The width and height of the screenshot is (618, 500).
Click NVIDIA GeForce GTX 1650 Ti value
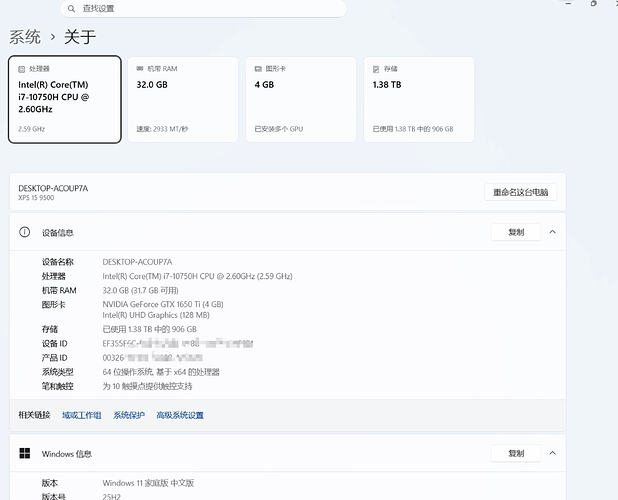(x=163, y=304)
